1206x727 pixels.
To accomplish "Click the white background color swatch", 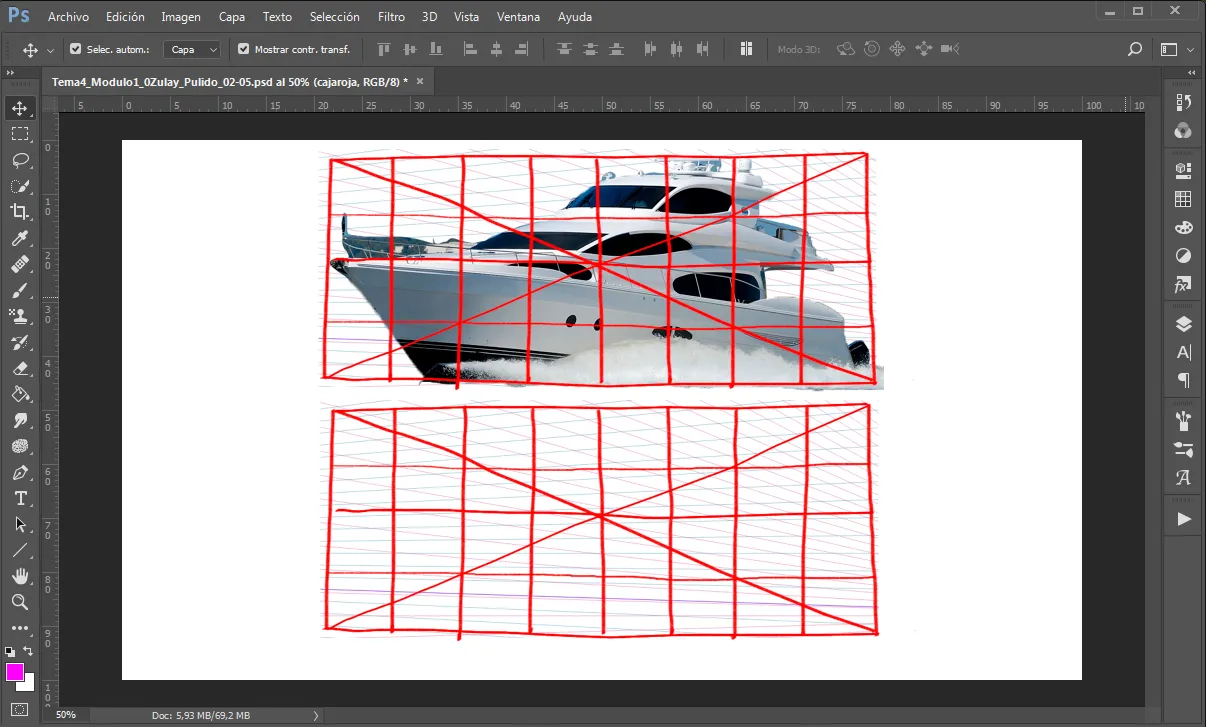I will pyautogui.click(x=29, y=685).
